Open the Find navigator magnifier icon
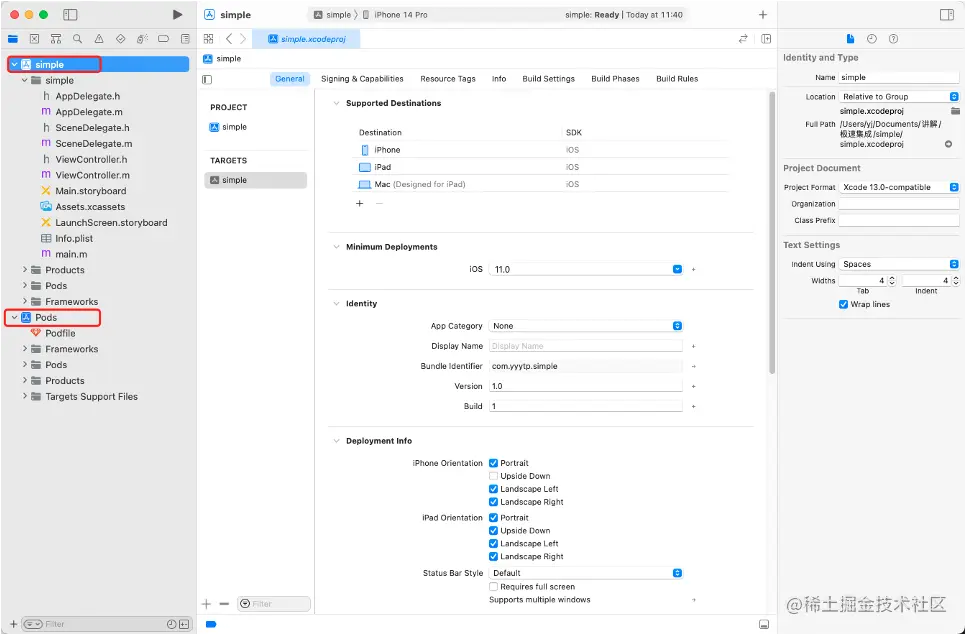966x634 pixels. pos(78,39)
